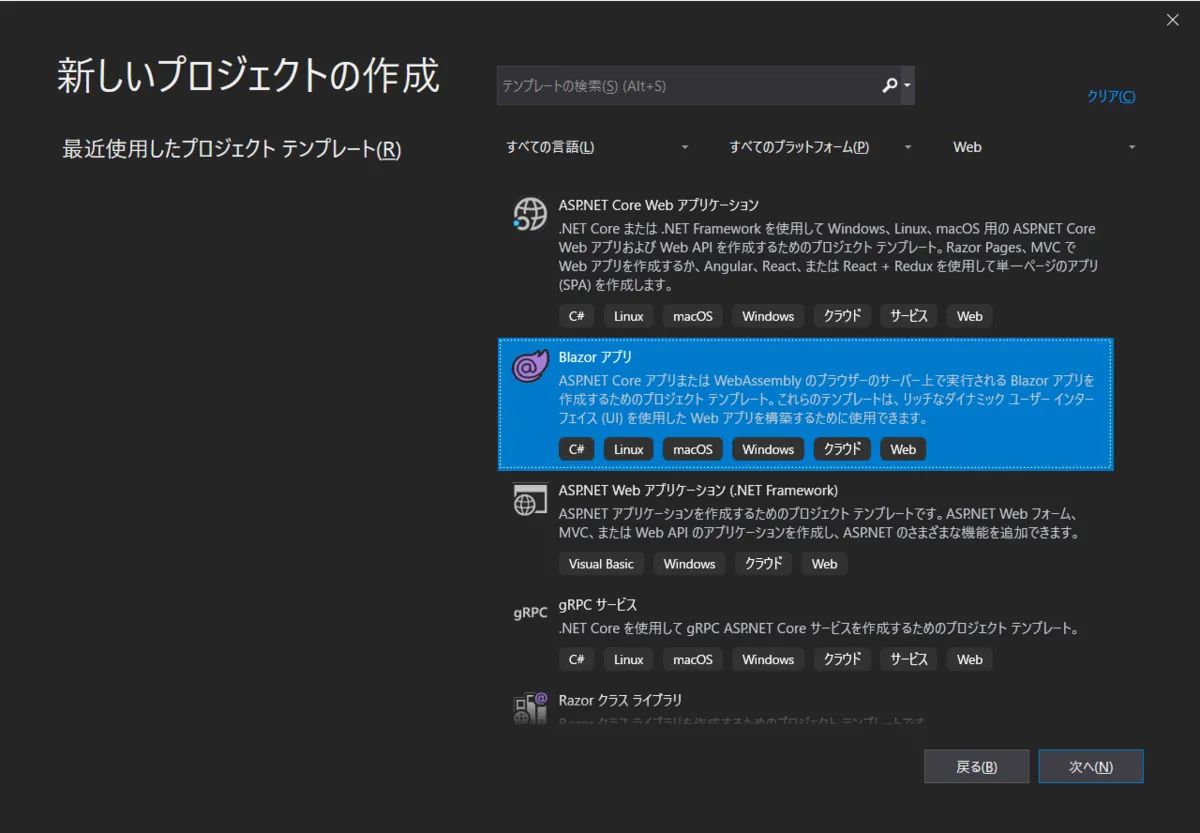Click the ASP.NET Web アプリケーション (.NET Framework) icon
This screenshot has width=1200, height=833.
point(529,498)
